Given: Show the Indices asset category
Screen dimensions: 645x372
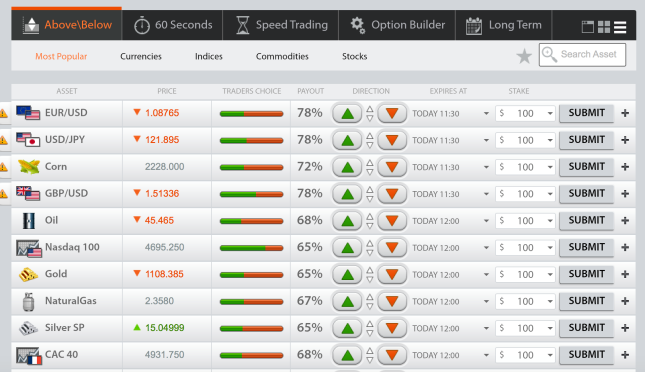Looking at the screenshot, I should coord(209,56).
